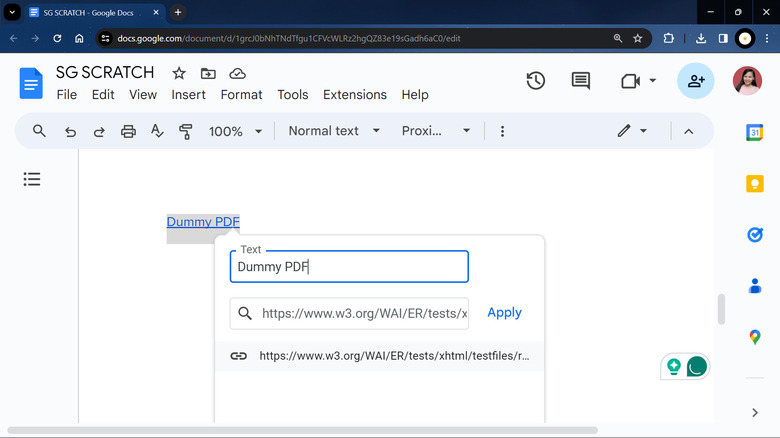Click the Undo arrow
The width and height of the screenshot is (780, 438).
[70, 131]
